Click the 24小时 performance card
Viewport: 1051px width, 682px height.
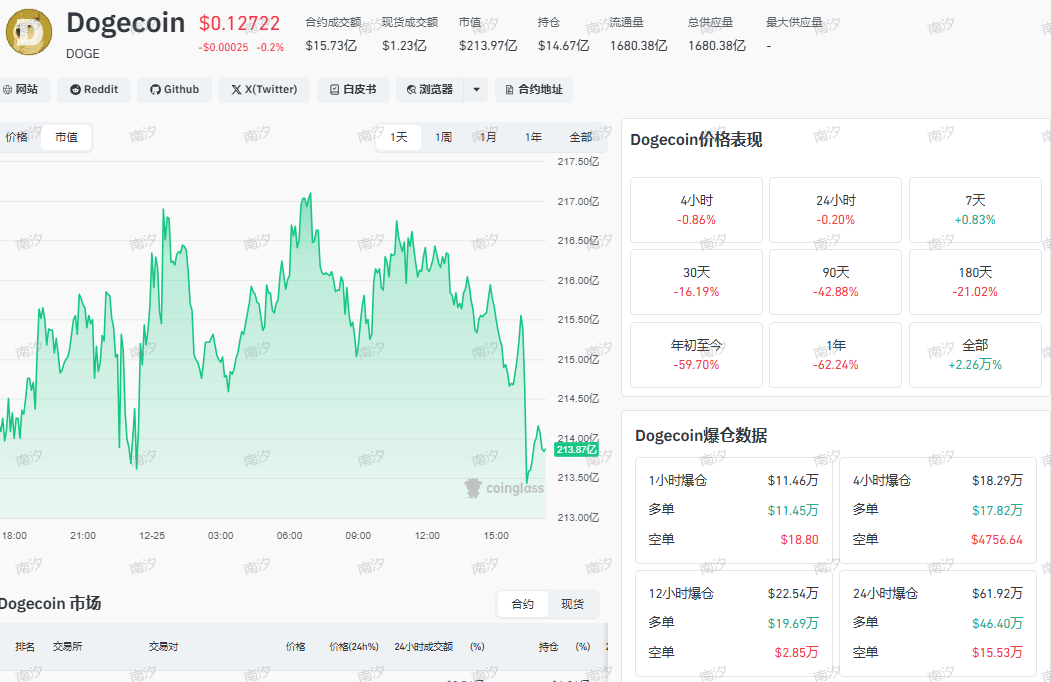835,210
